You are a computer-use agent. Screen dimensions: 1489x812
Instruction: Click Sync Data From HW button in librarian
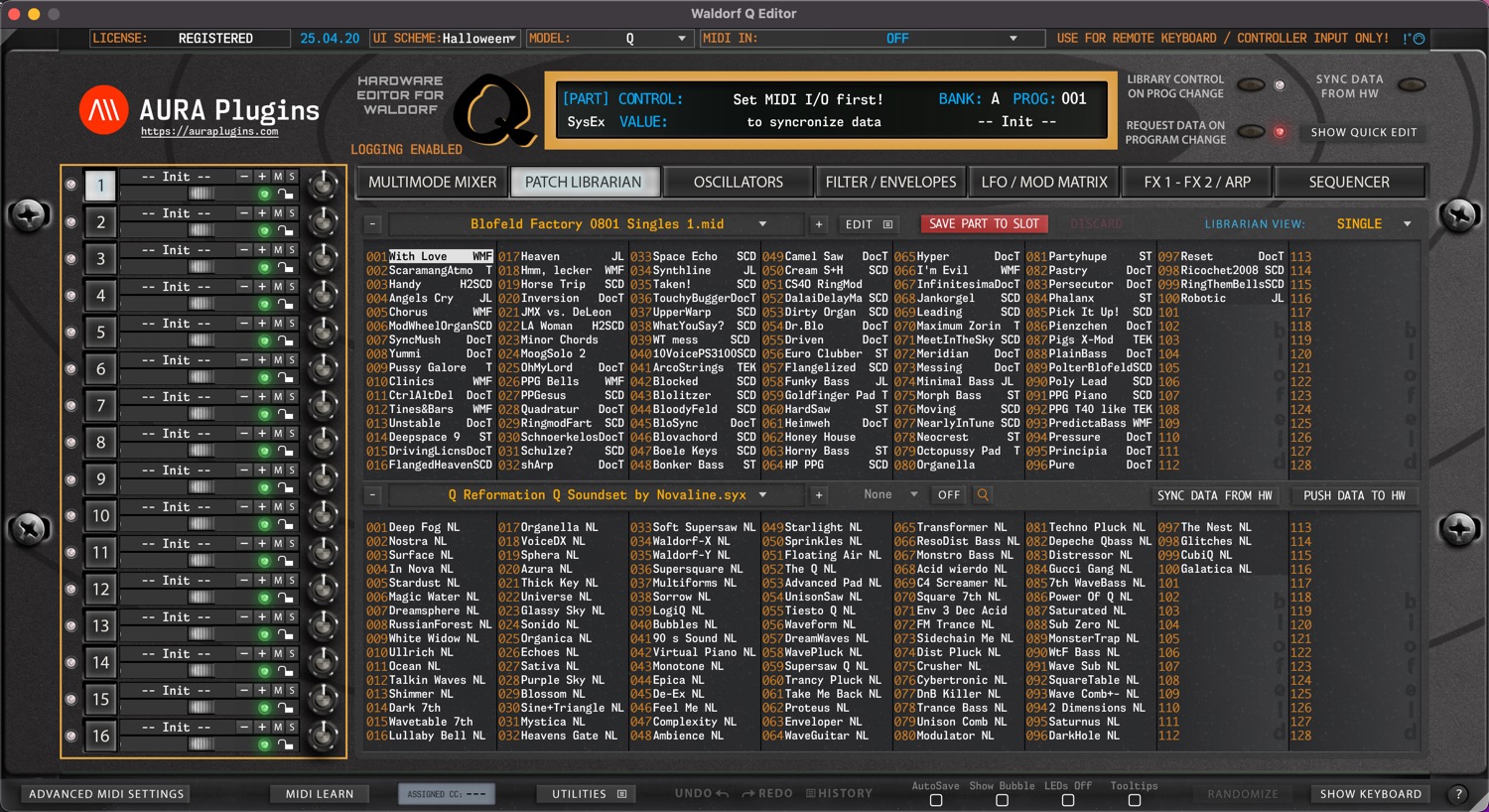1215,495
